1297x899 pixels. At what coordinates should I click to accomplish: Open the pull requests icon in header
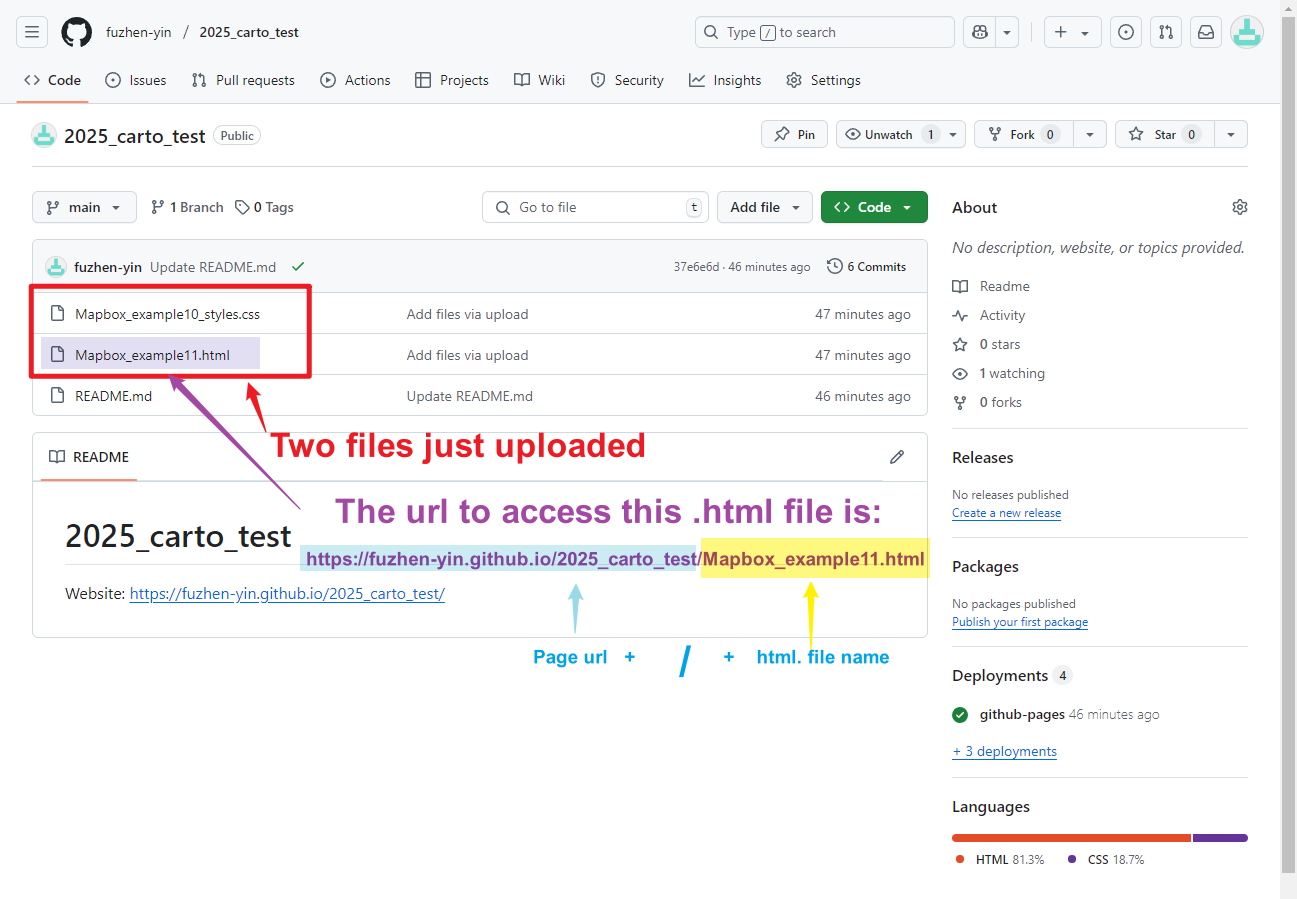[1166, 32]
